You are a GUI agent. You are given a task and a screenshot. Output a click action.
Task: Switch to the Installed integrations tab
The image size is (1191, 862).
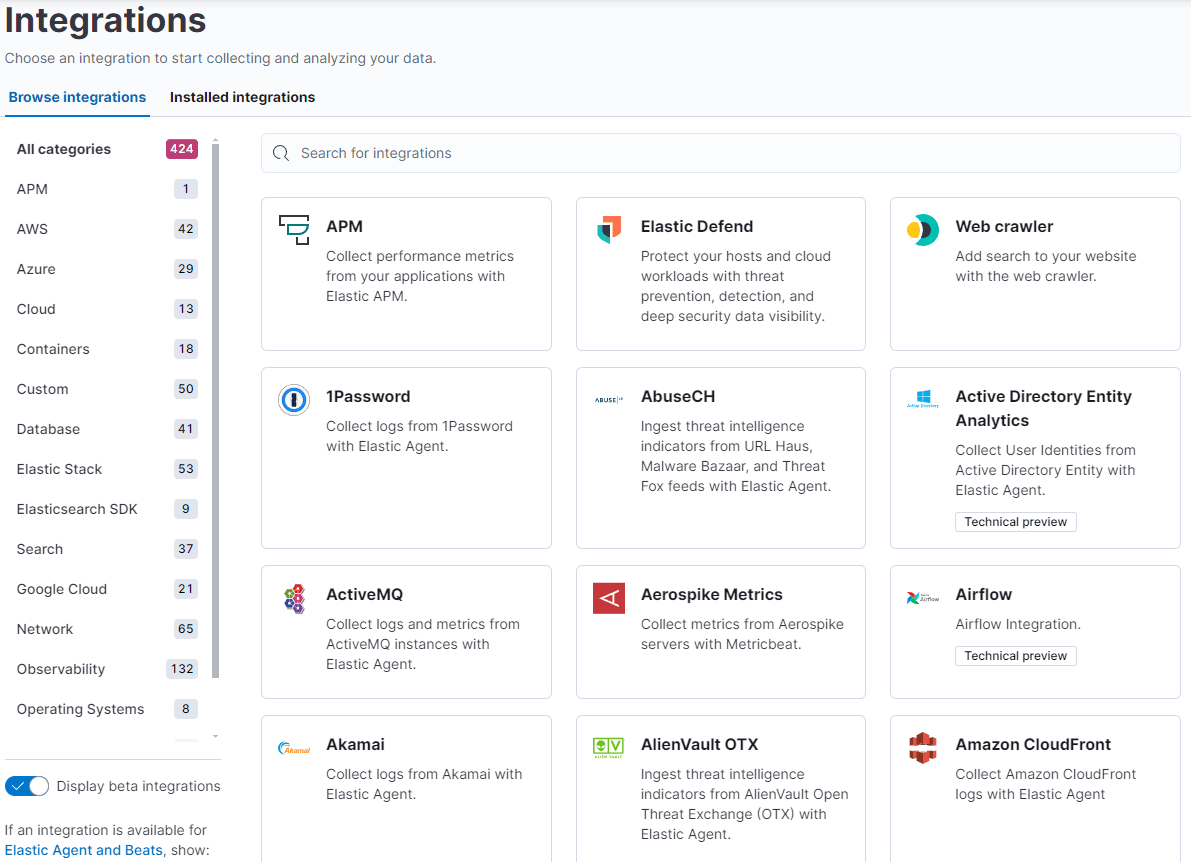242,97
